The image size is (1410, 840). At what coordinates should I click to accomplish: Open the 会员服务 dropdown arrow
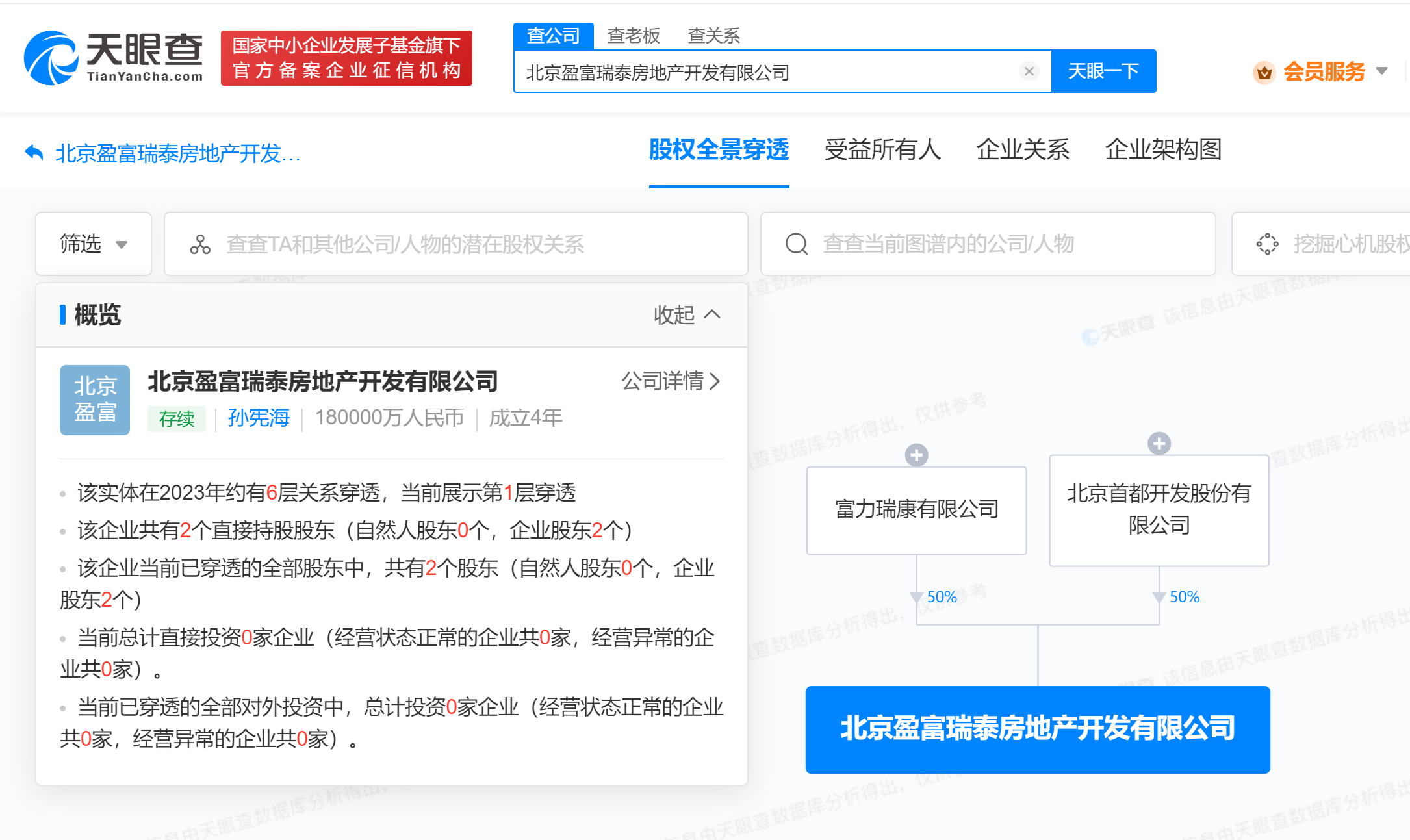tap(1382, 71)
